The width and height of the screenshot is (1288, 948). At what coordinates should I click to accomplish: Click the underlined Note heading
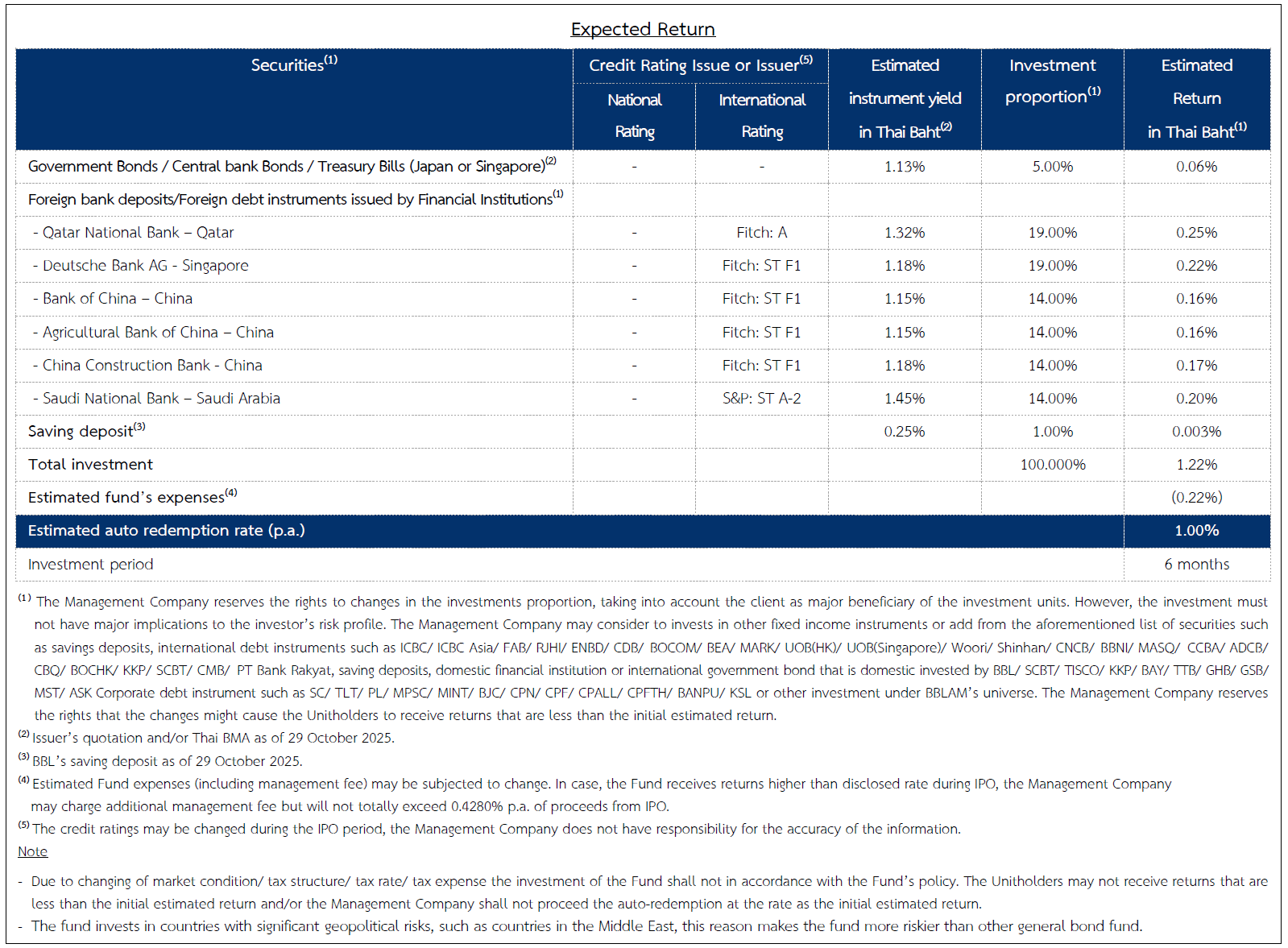click(32, 851)
